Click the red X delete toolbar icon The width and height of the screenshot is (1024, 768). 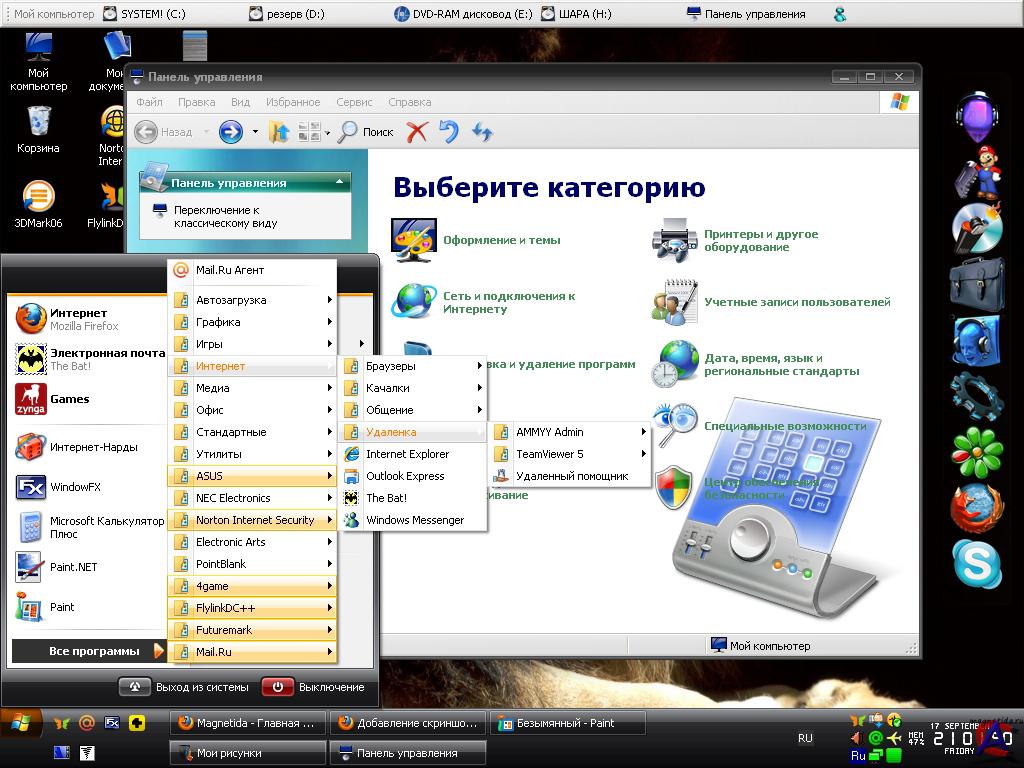(x=417, y=131)
